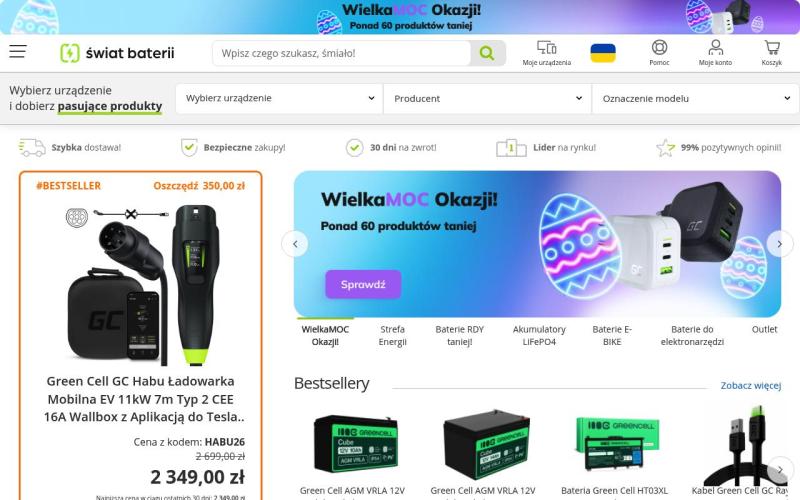Select the Baterie E-BIKE banner tab
Image resolution: width=800 pixels, height=500 pixels.
[x=612, y=335]
